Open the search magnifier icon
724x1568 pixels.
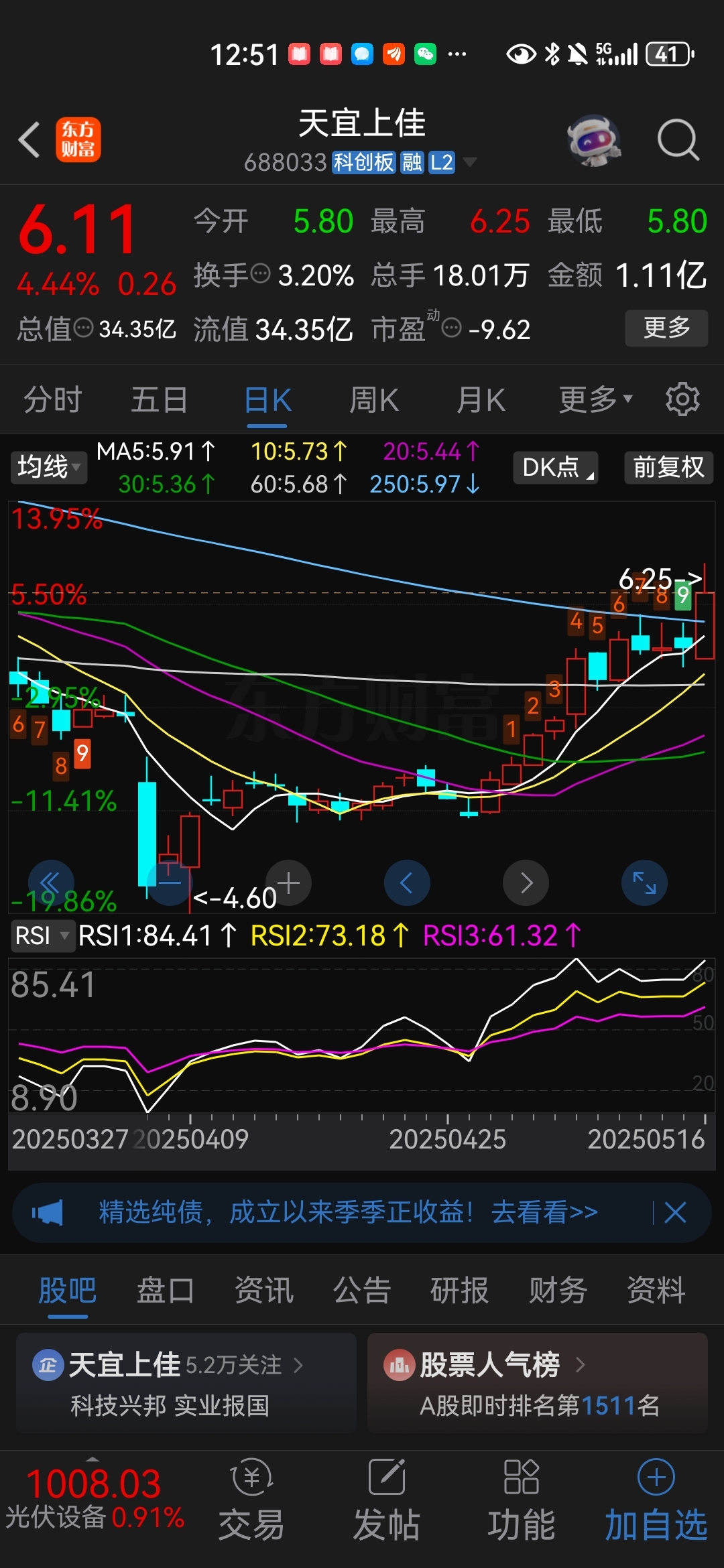tap(678, 139)
